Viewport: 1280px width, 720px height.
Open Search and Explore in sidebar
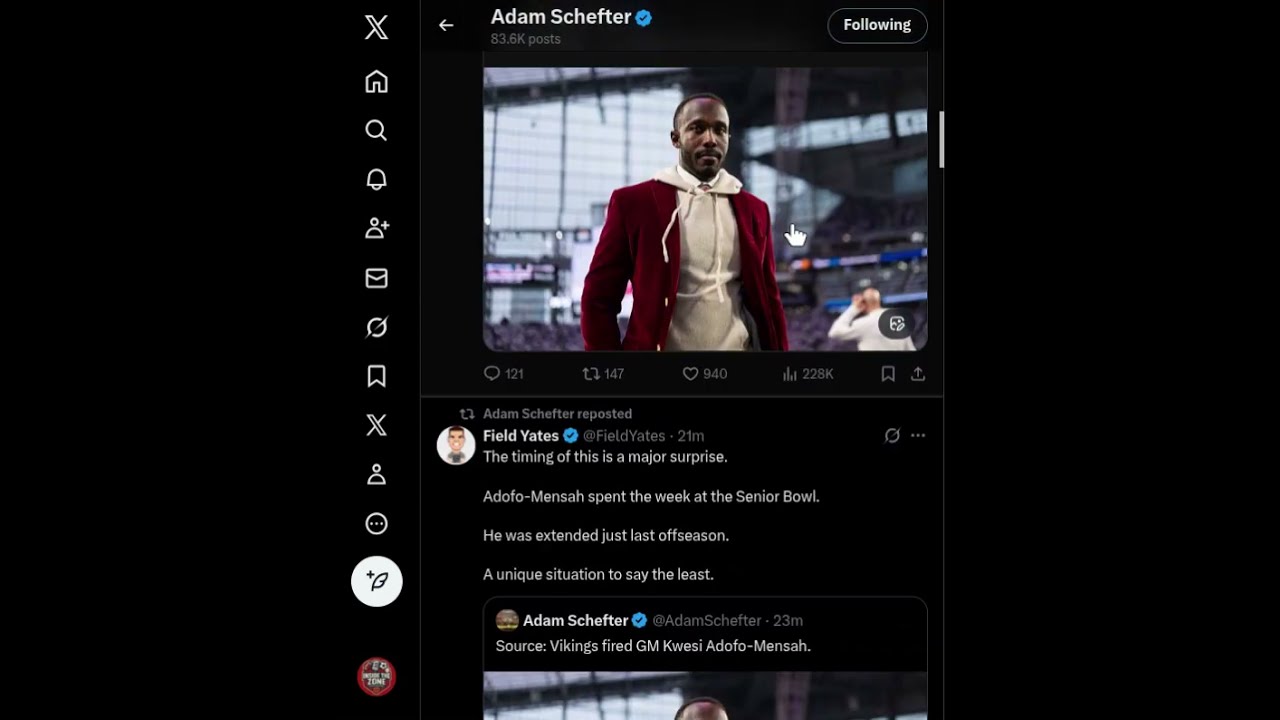pyautogui.click(x=376, y=131)
